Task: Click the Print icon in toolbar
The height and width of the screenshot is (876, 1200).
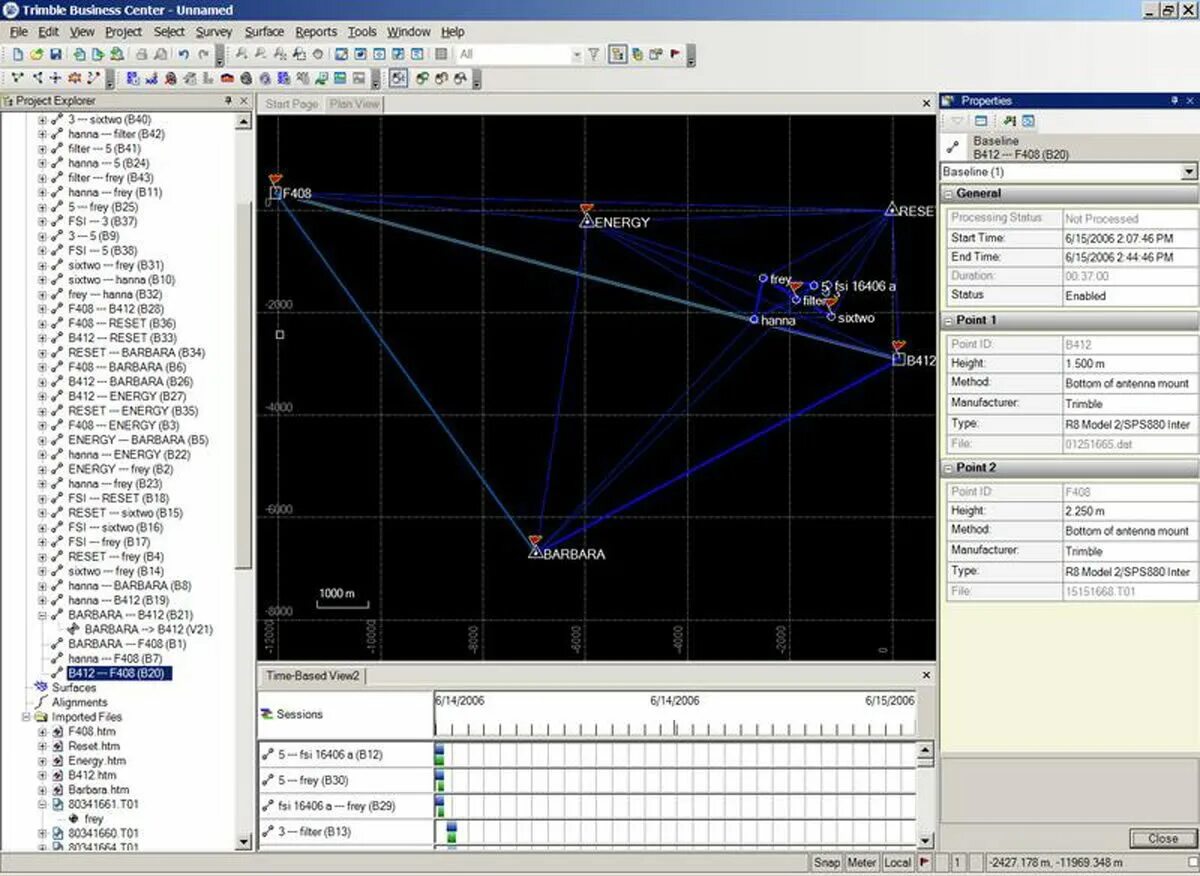Action: tap(140, 54)
